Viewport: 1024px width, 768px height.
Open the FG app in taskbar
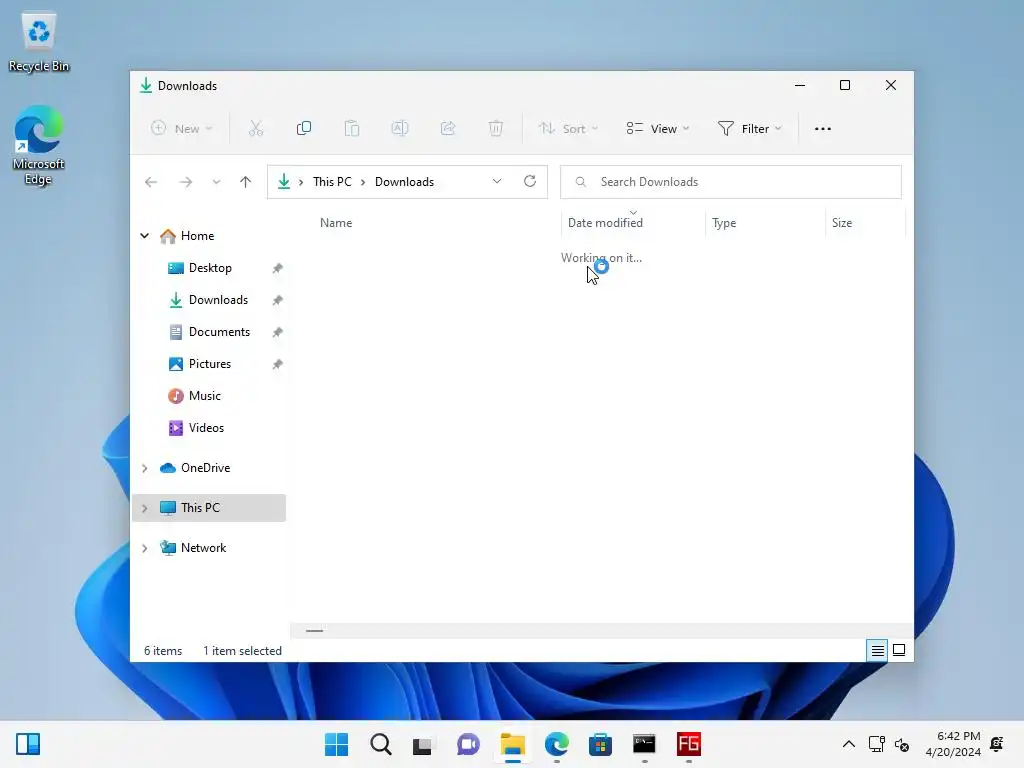[688, 744]
